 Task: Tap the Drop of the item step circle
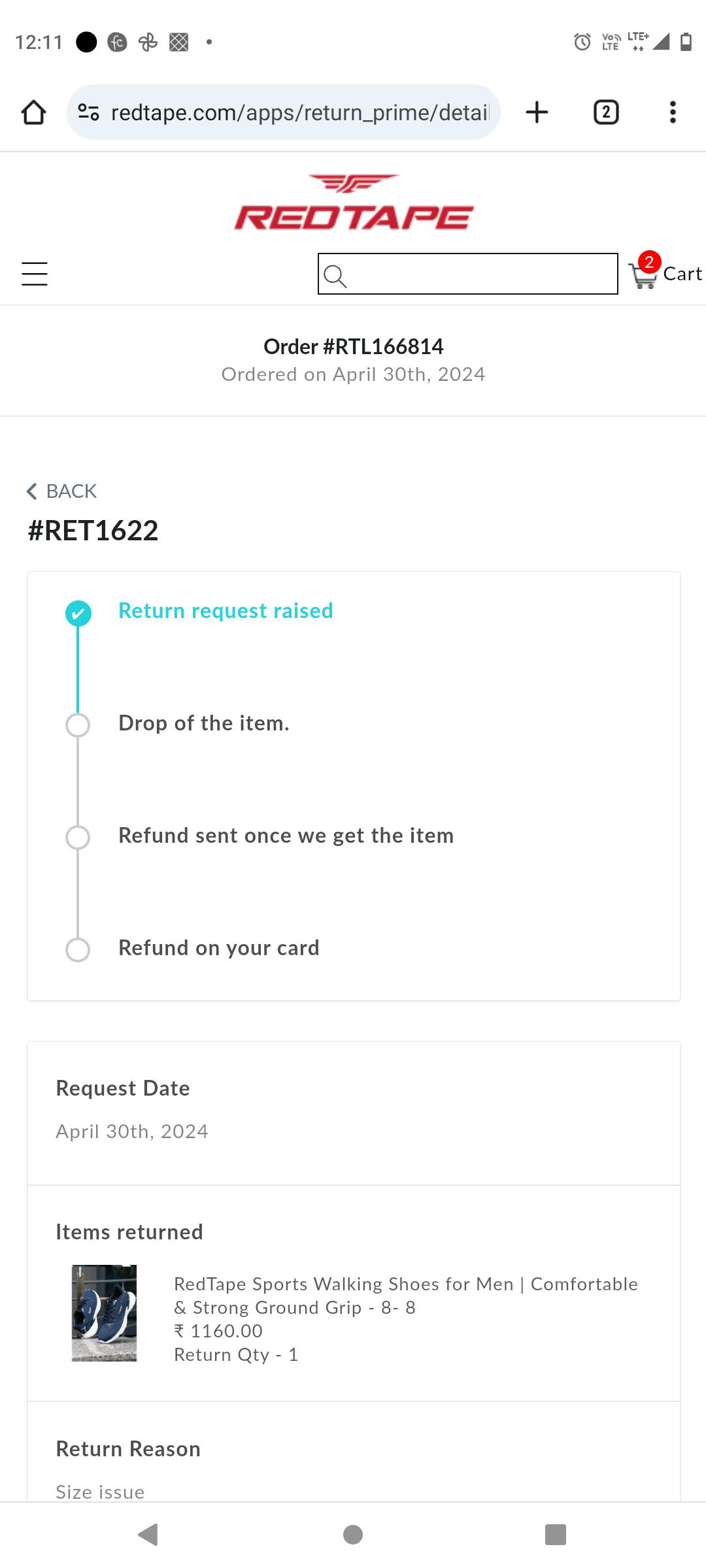[x=78, y=725]
